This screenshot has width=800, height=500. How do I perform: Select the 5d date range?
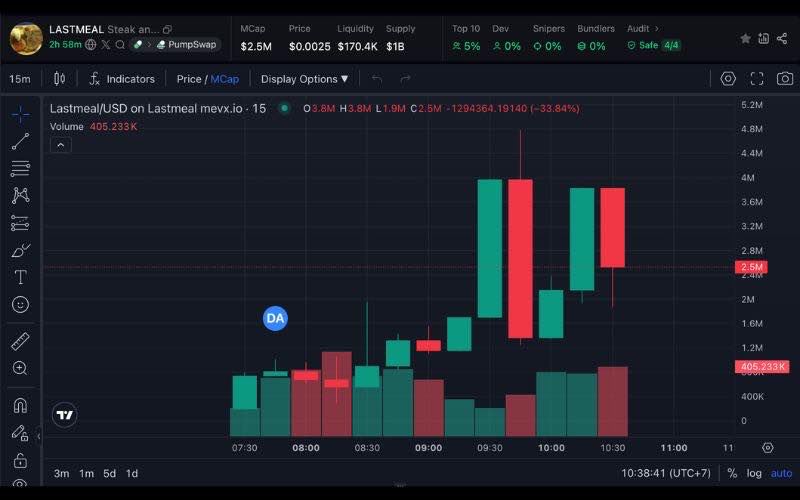coord(109,473)
